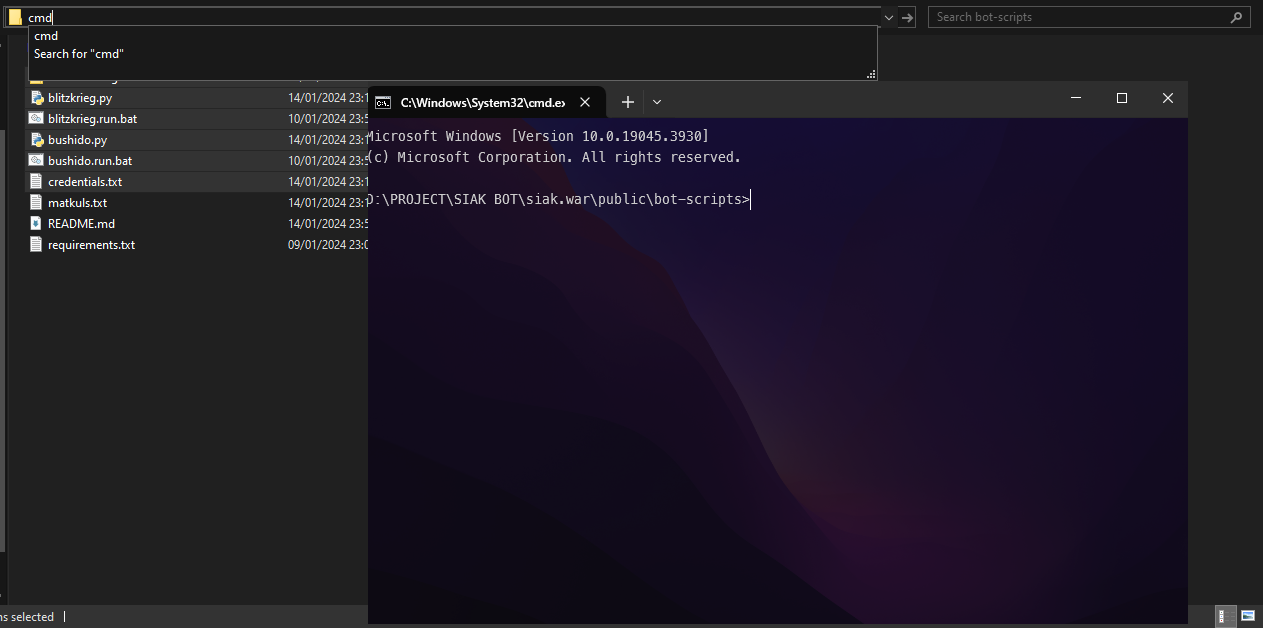The image size is (1265, 634).
Task: Click the requirements.txt file name
Action: (91, 245)
